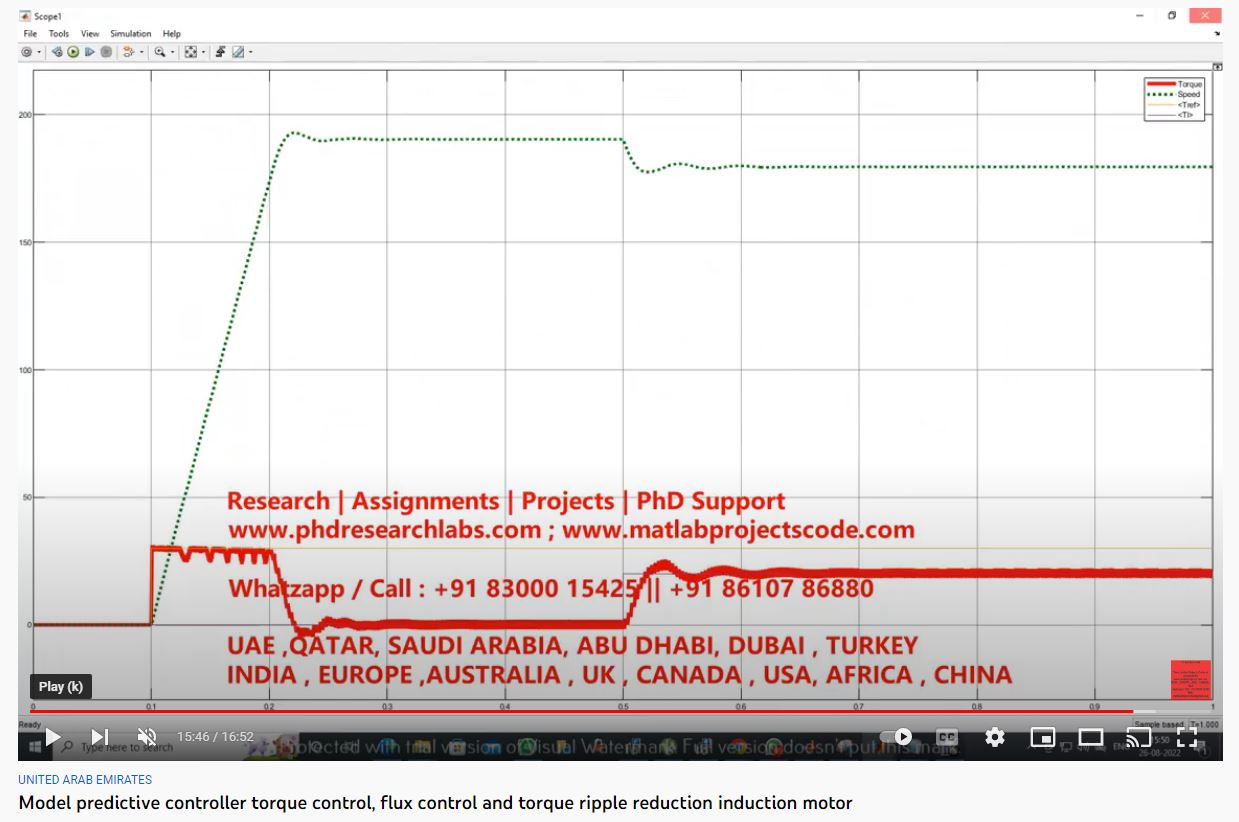1239x822 pixels.
Task: Skip to the next video
Action: 100,737
